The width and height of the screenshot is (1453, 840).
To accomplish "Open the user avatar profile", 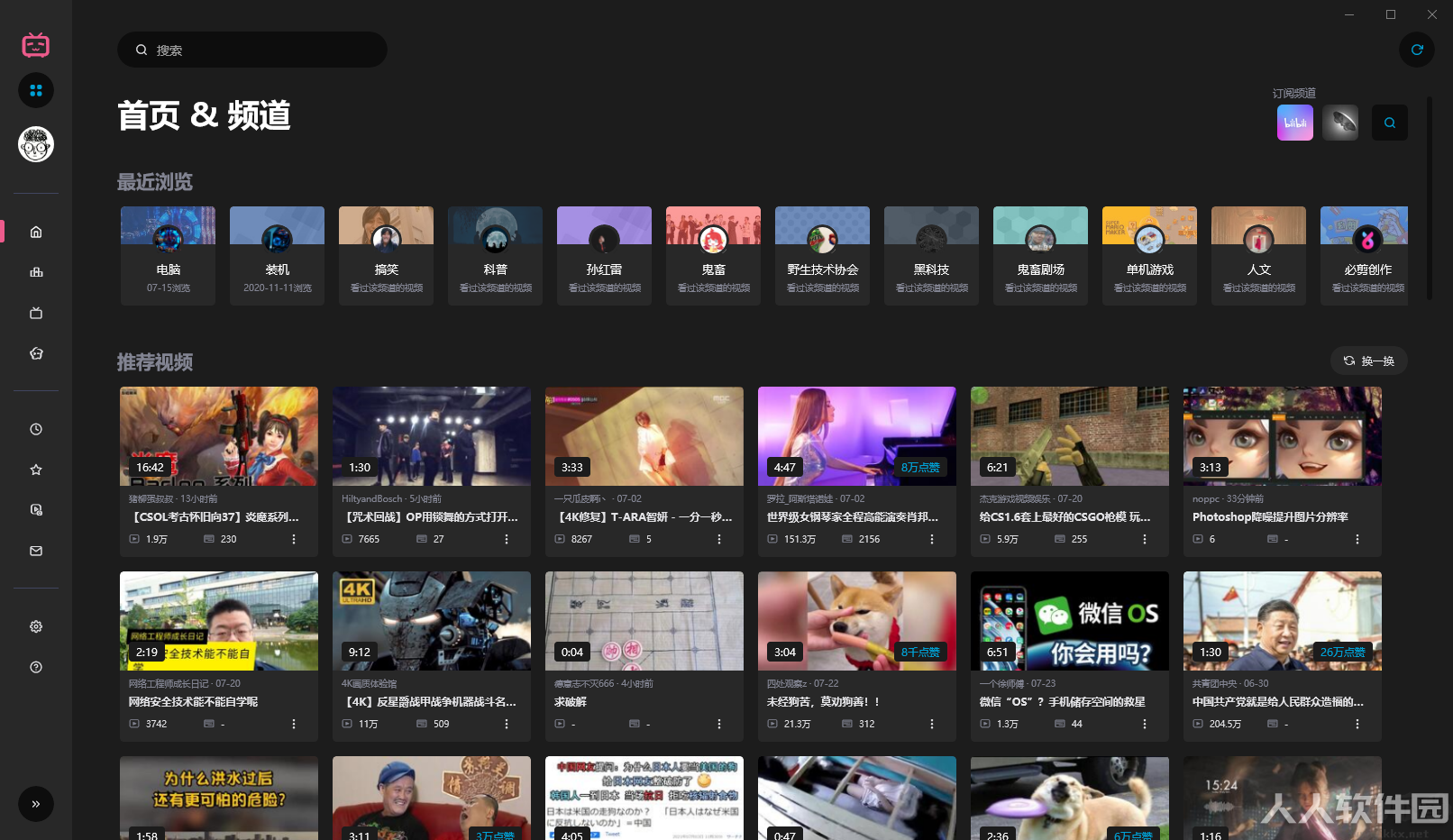I will point(36,144).
